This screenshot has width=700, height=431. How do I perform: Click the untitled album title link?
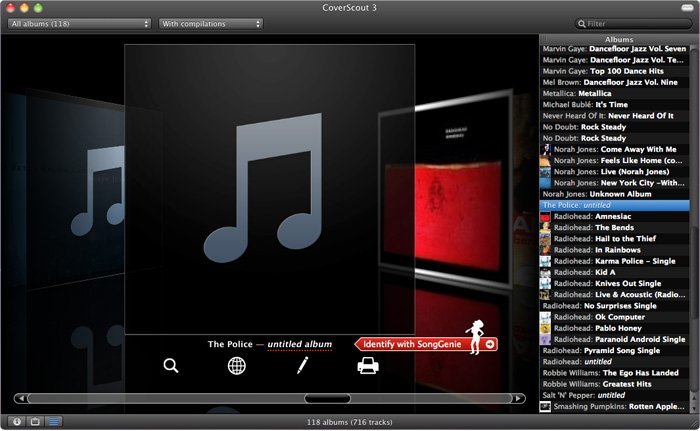[300, 344]
